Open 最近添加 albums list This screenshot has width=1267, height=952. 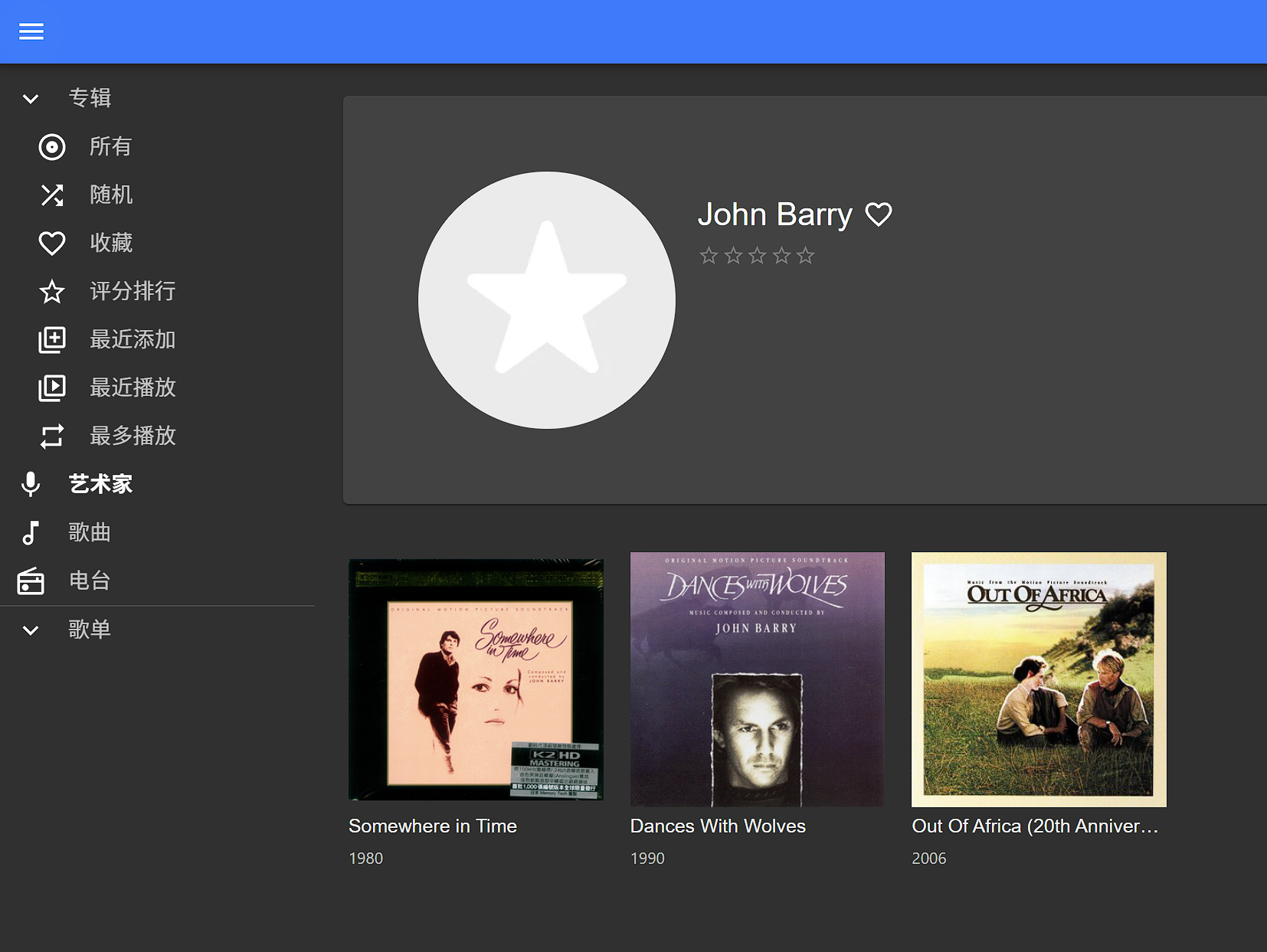point(133,339)
